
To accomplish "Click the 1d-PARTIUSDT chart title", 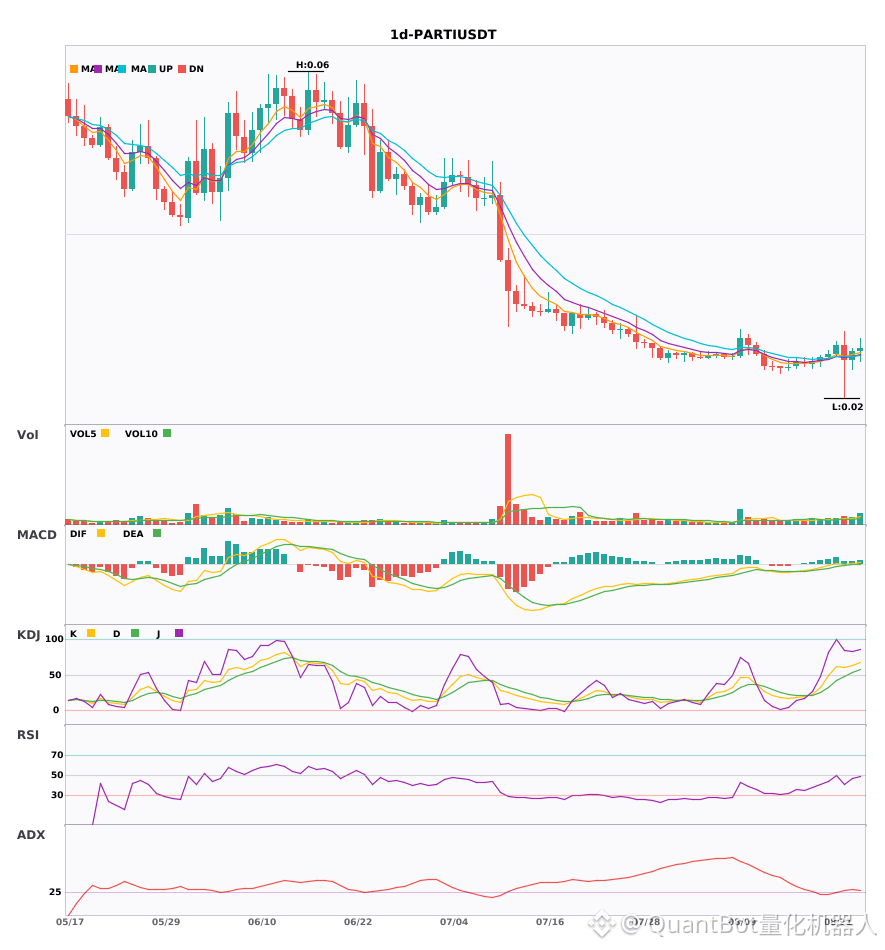I will [x=443, y=35].
